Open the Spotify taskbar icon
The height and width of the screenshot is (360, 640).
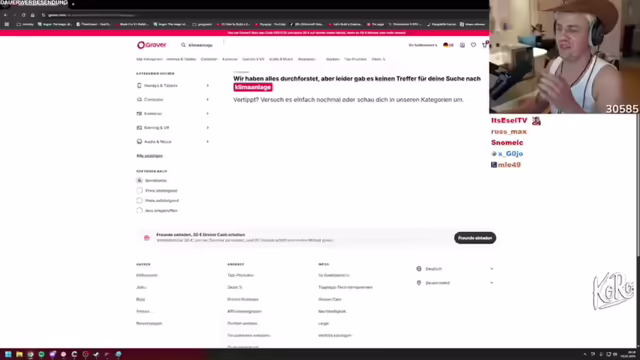click(x=41, y=354)
